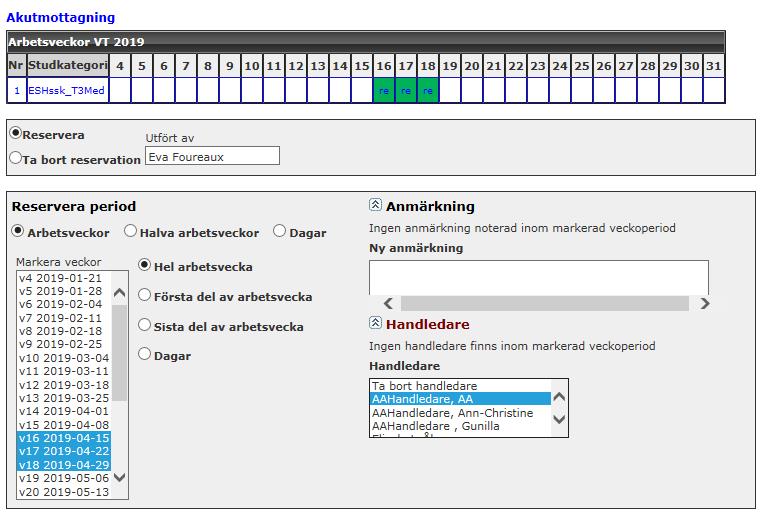
Task: Choose Halva arbetsveckor period option
Action: coord(130,231)
